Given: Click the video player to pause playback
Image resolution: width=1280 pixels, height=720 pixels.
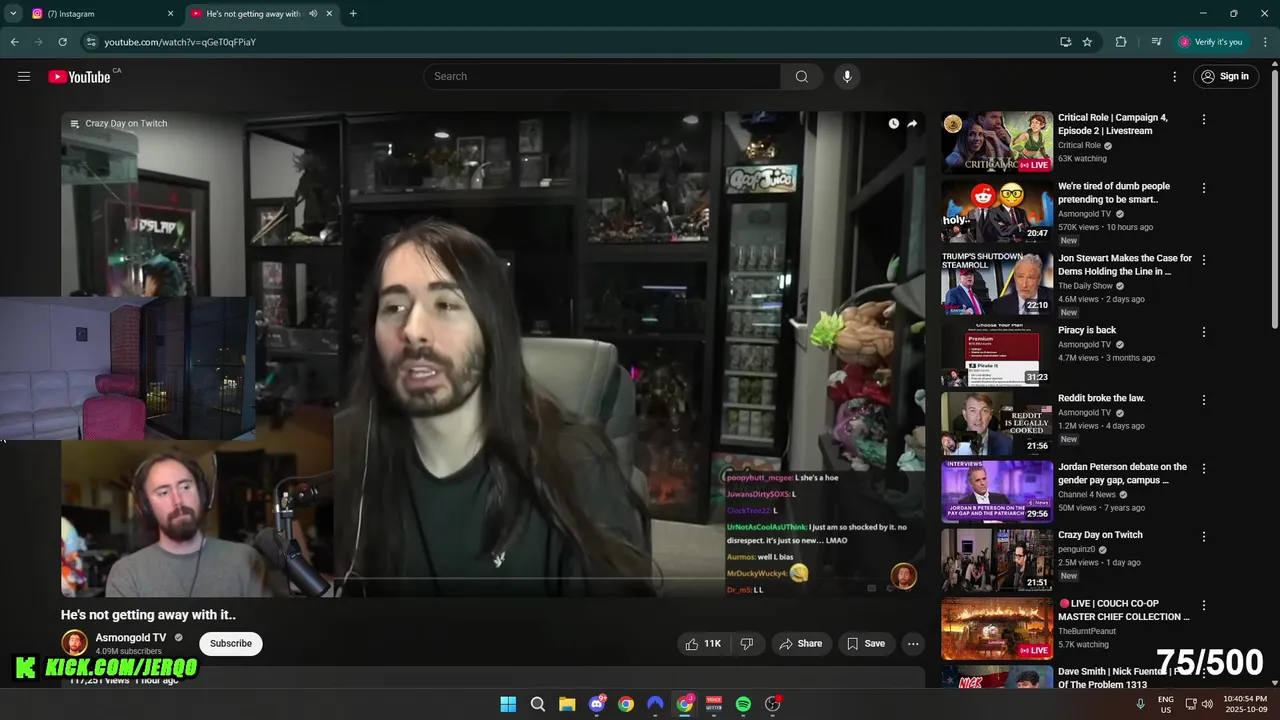Looking at the screenshot, I should [x=492, y=353].
